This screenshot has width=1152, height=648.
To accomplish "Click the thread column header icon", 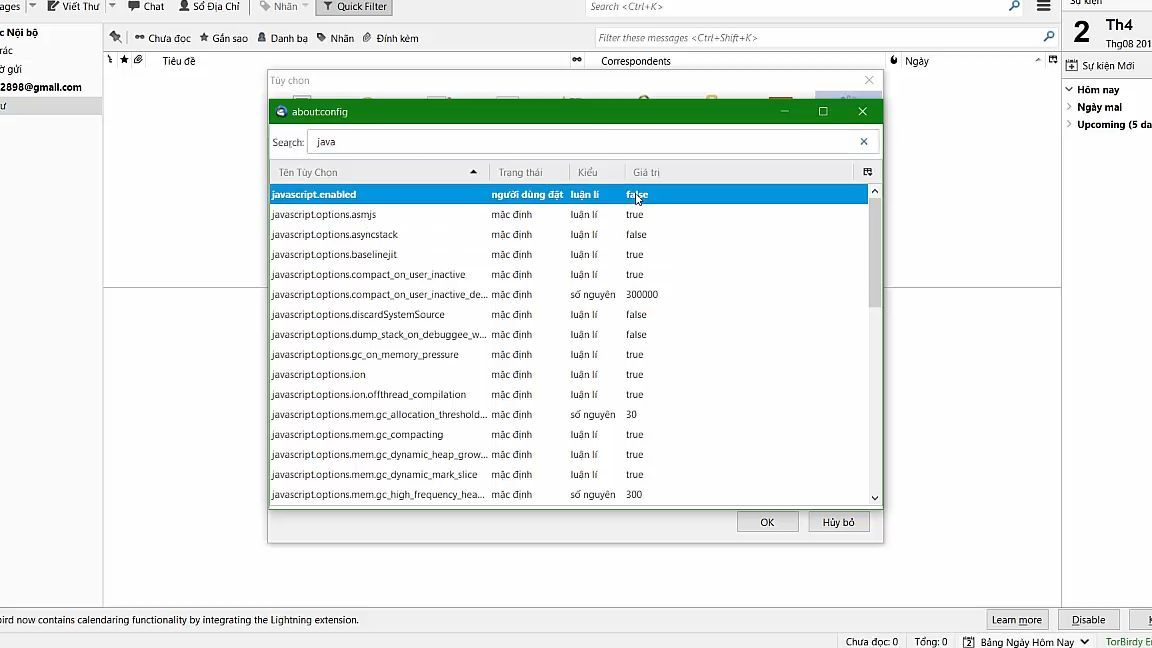I will pos(110,60).
